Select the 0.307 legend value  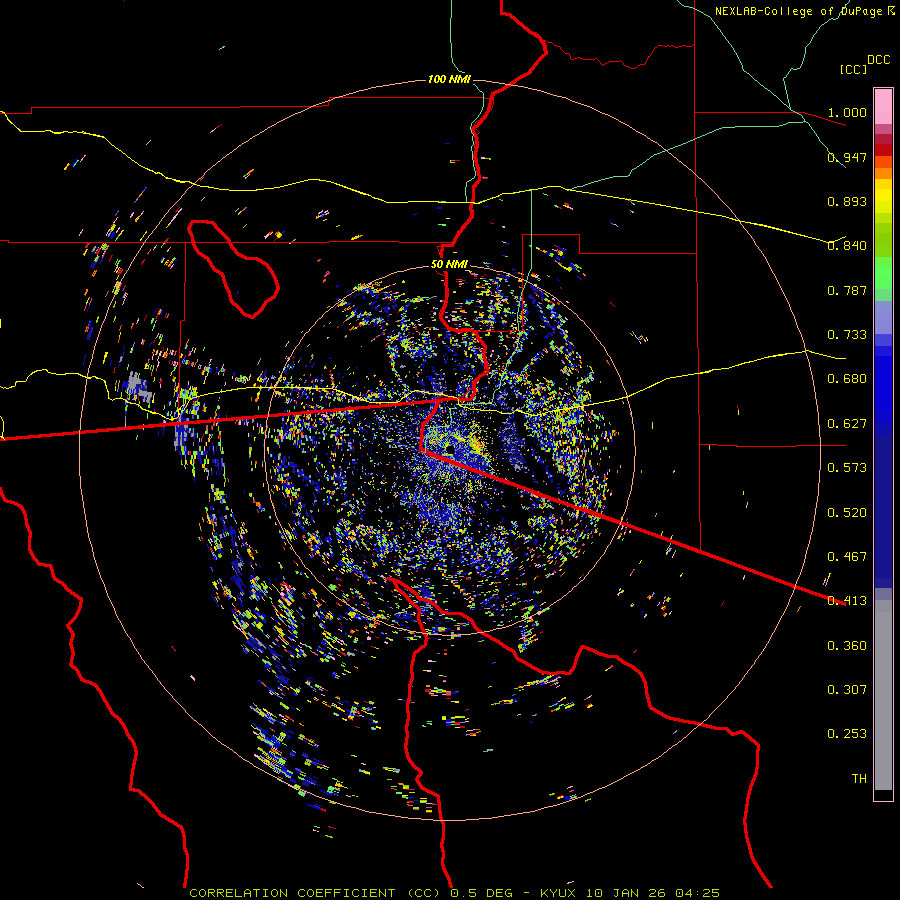(847, 690)
